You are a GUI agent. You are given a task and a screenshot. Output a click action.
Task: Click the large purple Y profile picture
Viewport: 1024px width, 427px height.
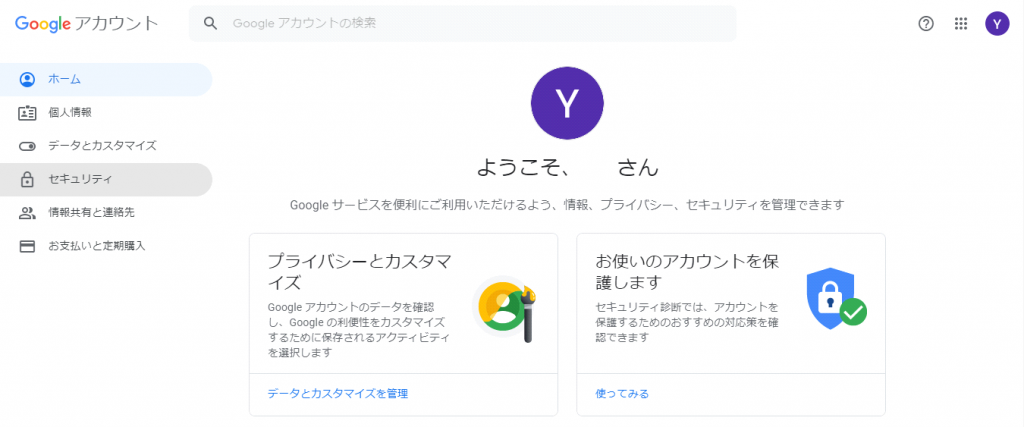(567, 103)
